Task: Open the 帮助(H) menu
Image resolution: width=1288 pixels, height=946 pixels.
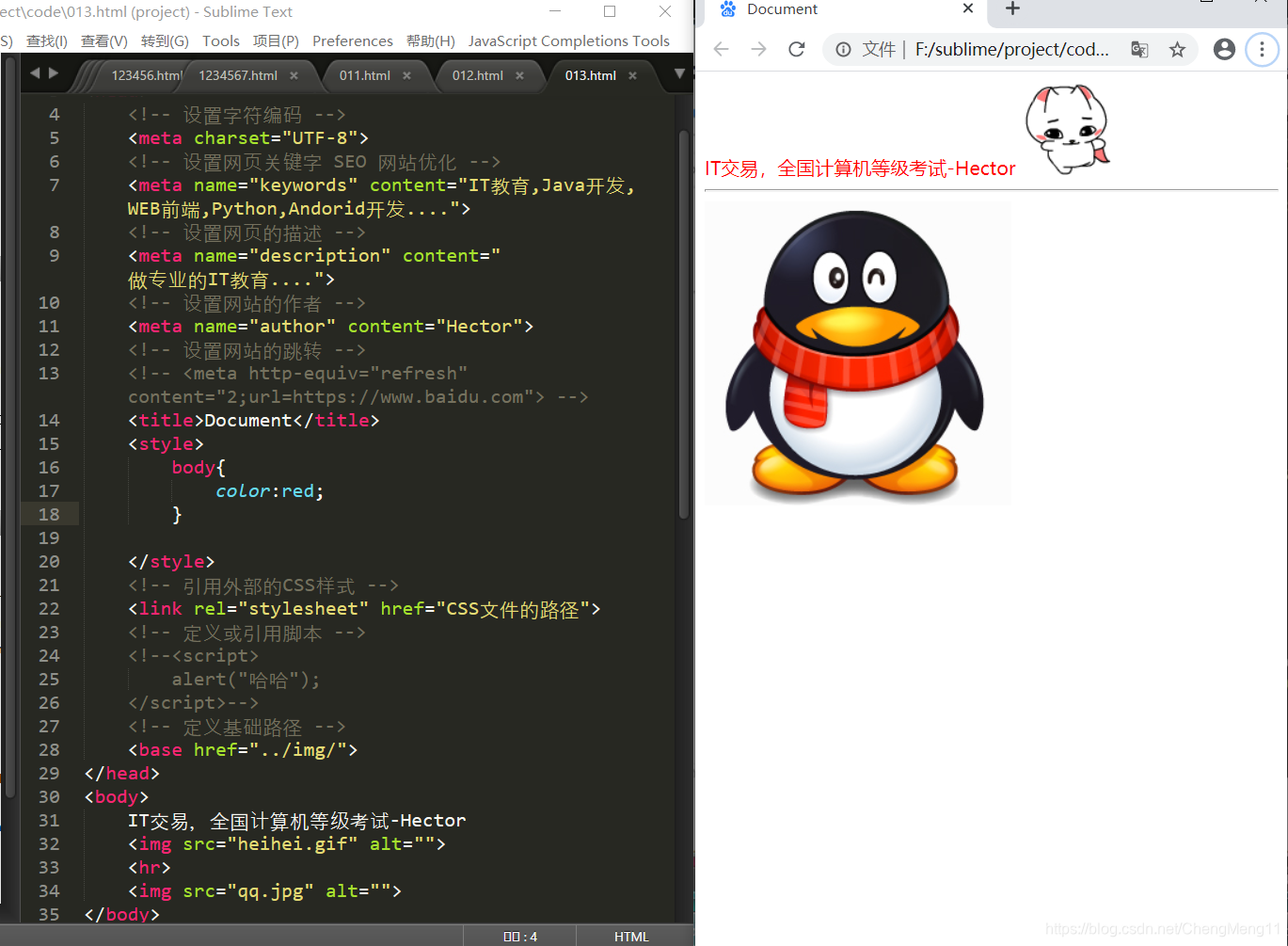Action: (x=431, y=41)
